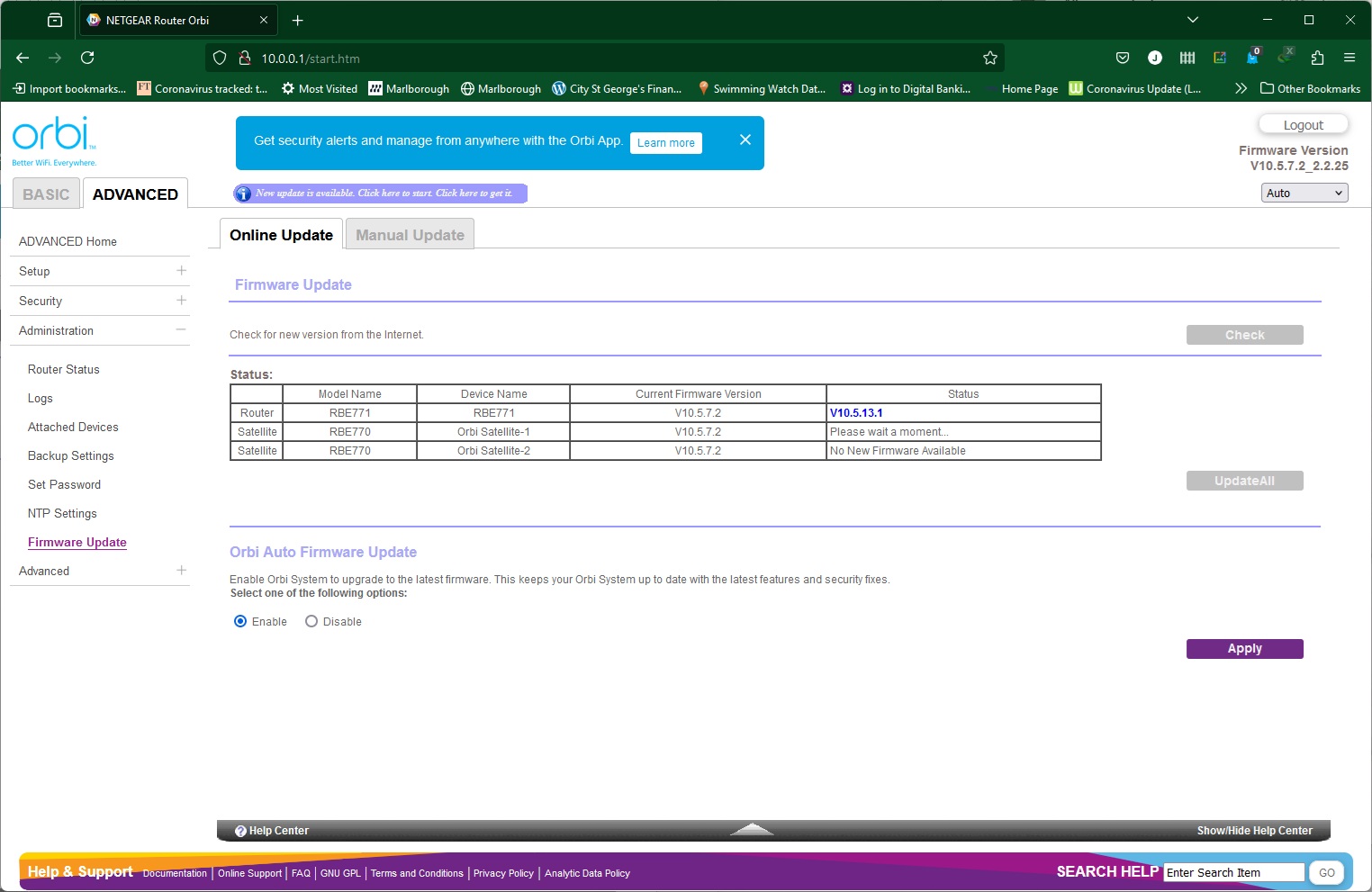Close the Orbi App security banner
1372x892 pixels.
[745, 140]
